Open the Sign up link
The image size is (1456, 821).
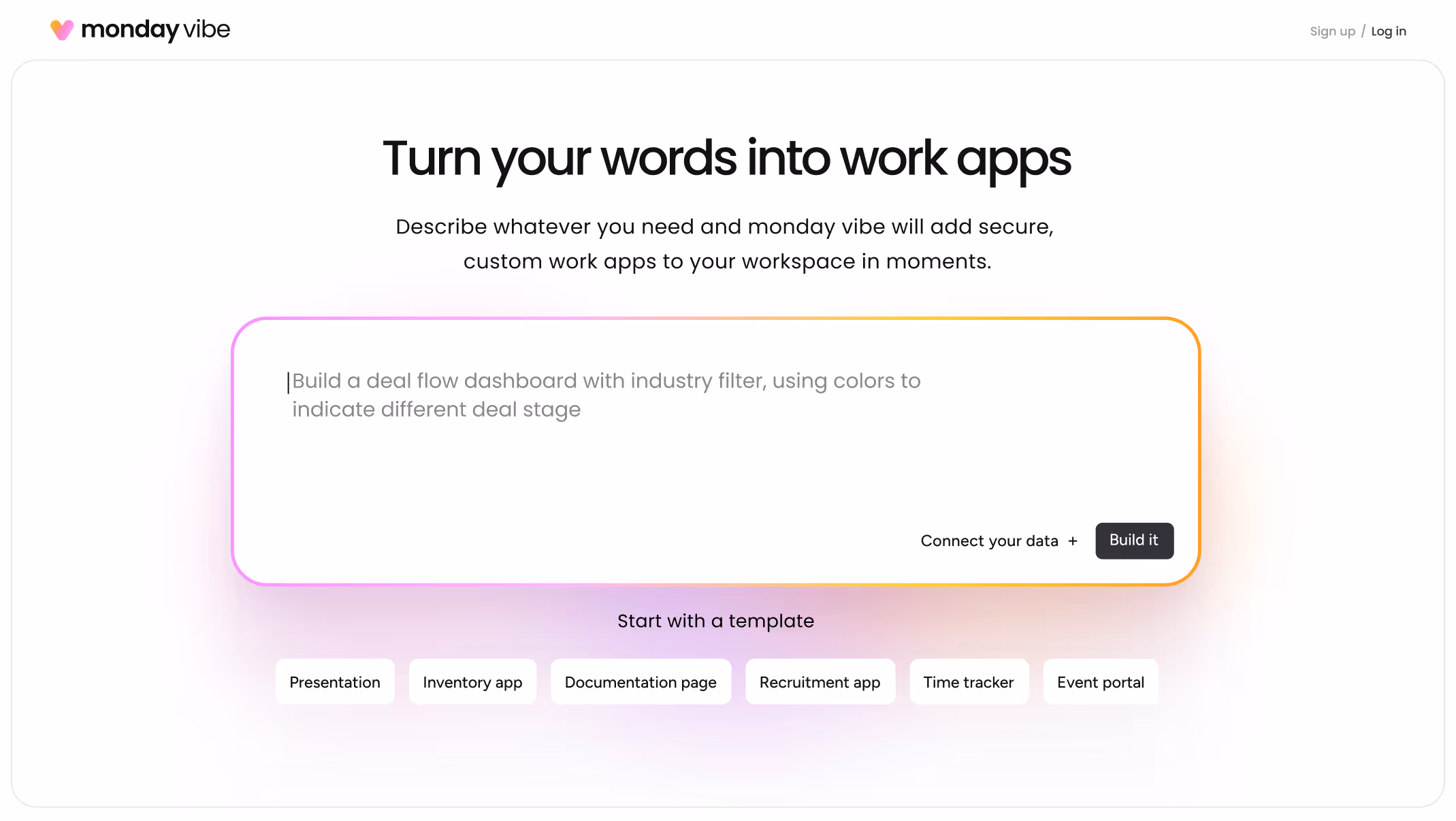click(1332, 31)
